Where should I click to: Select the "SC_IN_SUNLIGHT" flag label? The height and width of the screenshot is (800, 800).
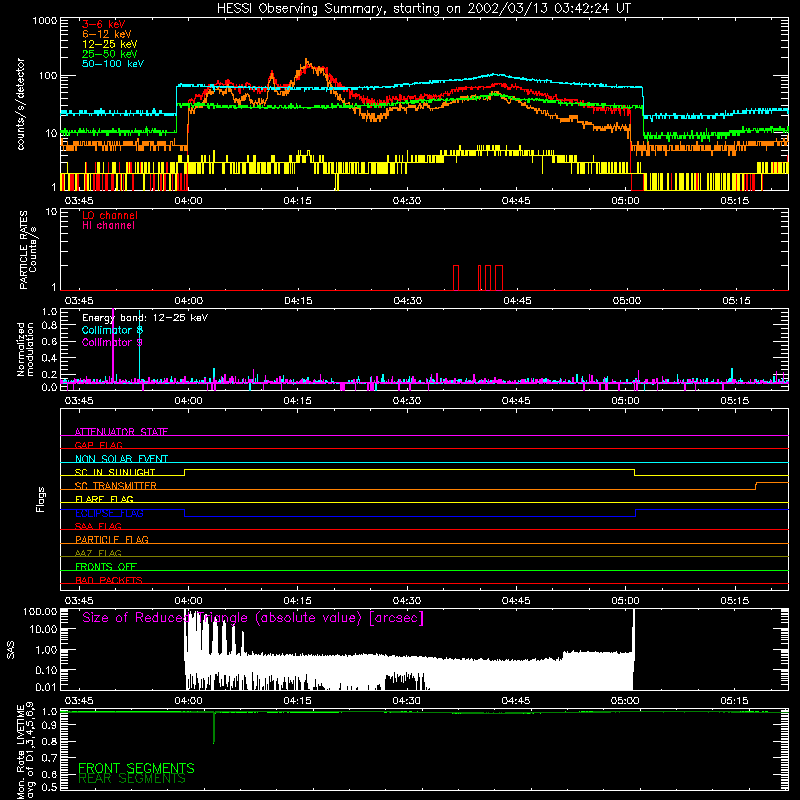115,472
